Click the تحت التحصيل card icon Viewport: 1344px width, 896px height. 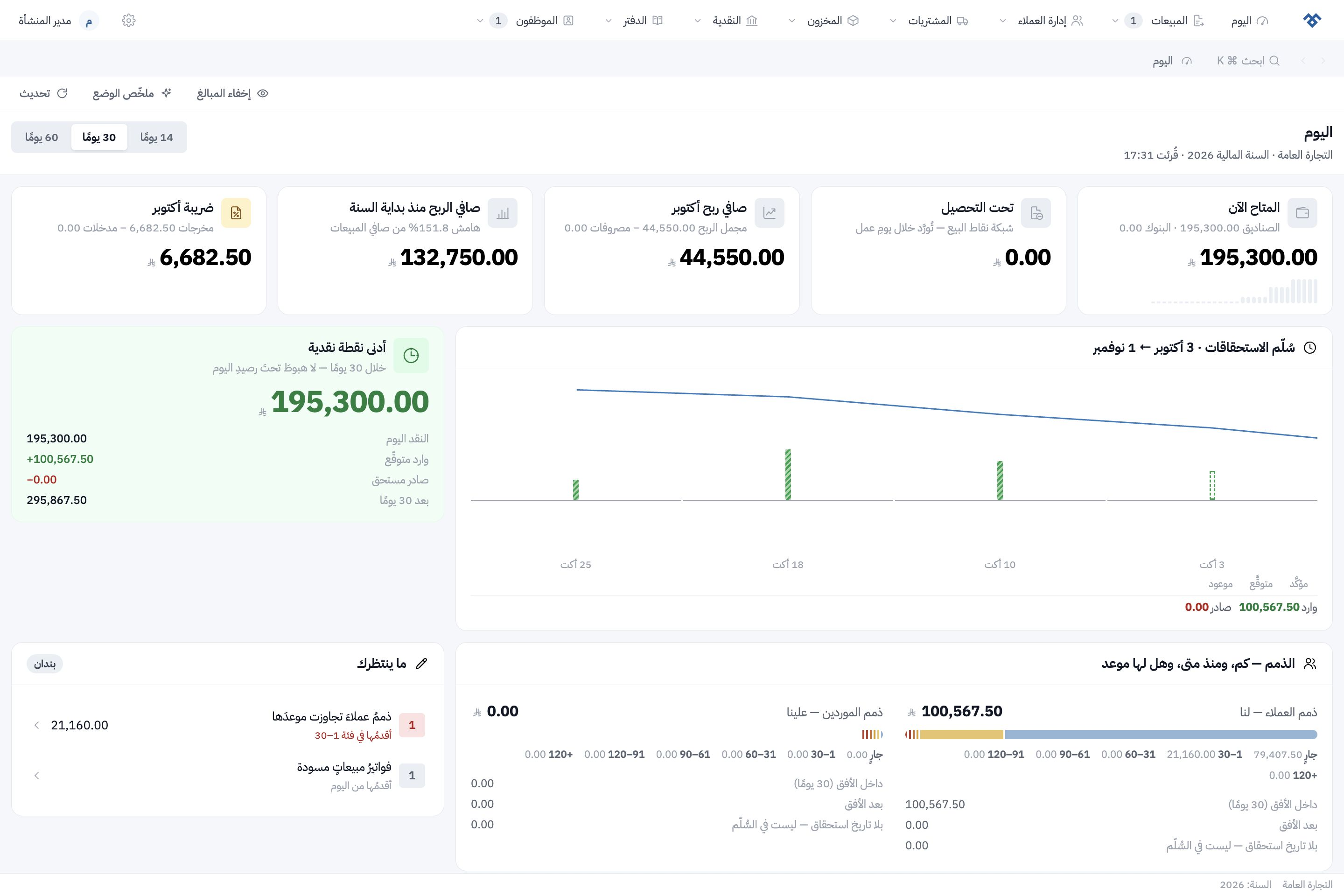pyautogui.click(x=1036, y=213)
